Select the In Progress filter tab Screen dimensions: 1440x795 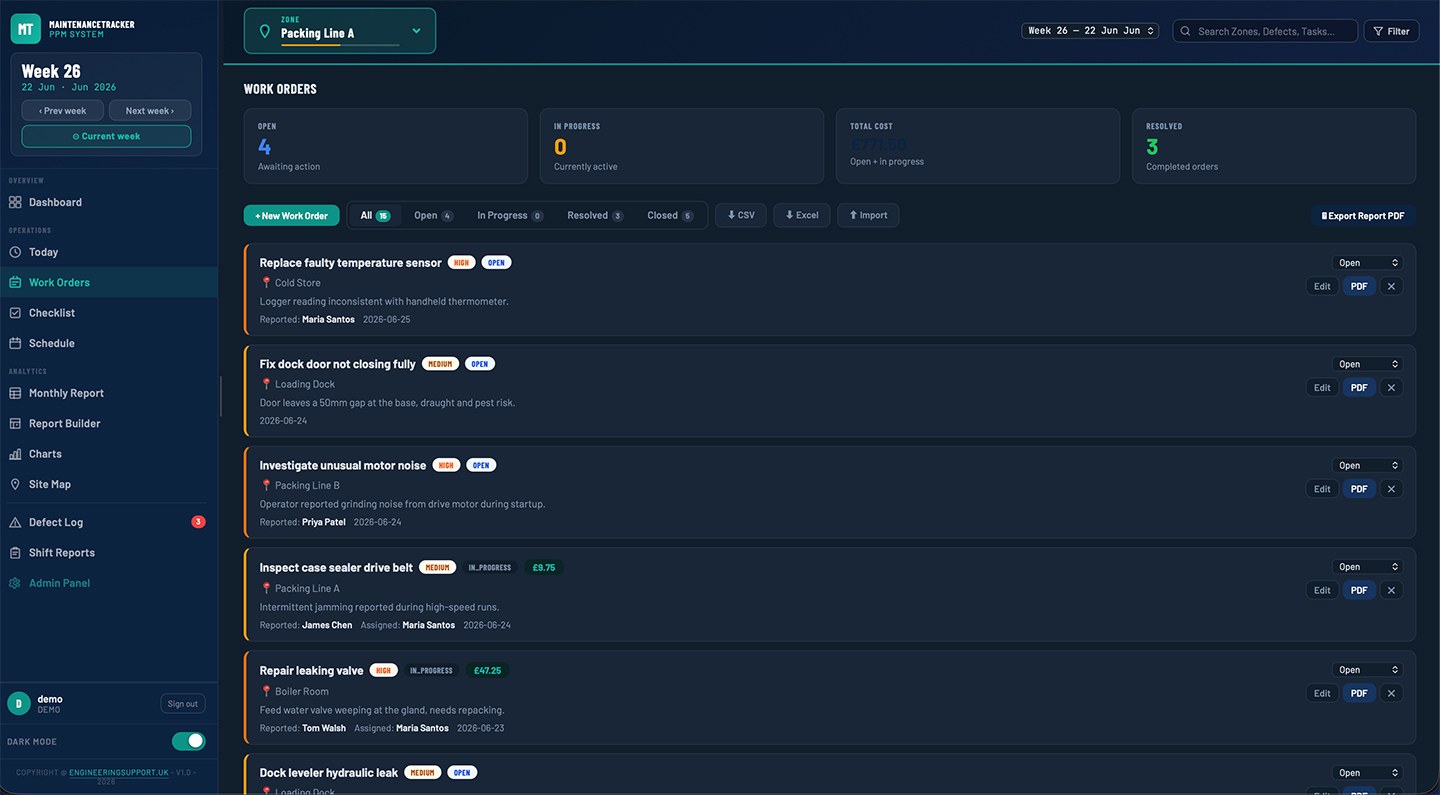coord(510,215)
